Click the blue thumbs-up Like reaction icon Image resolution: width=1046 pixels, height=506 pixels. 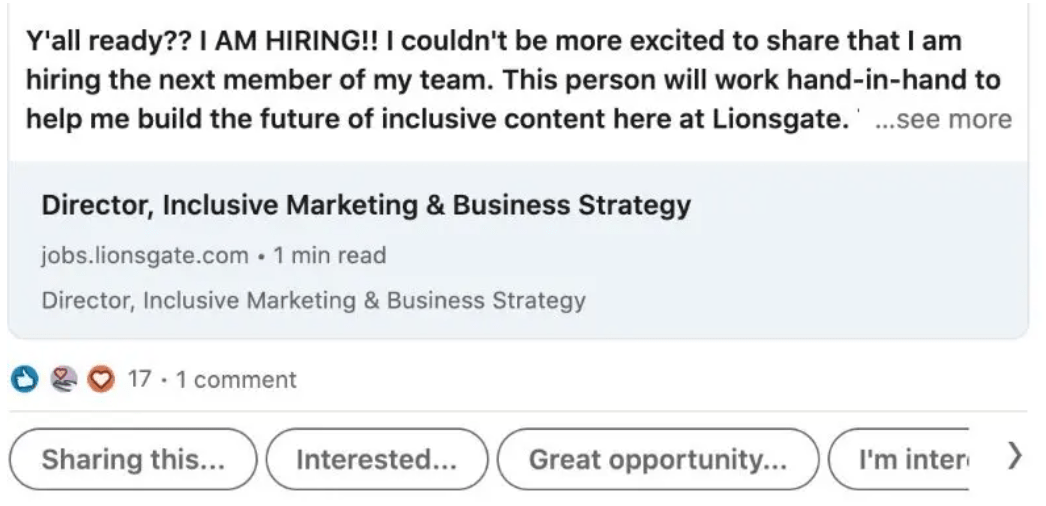point(25,380)
